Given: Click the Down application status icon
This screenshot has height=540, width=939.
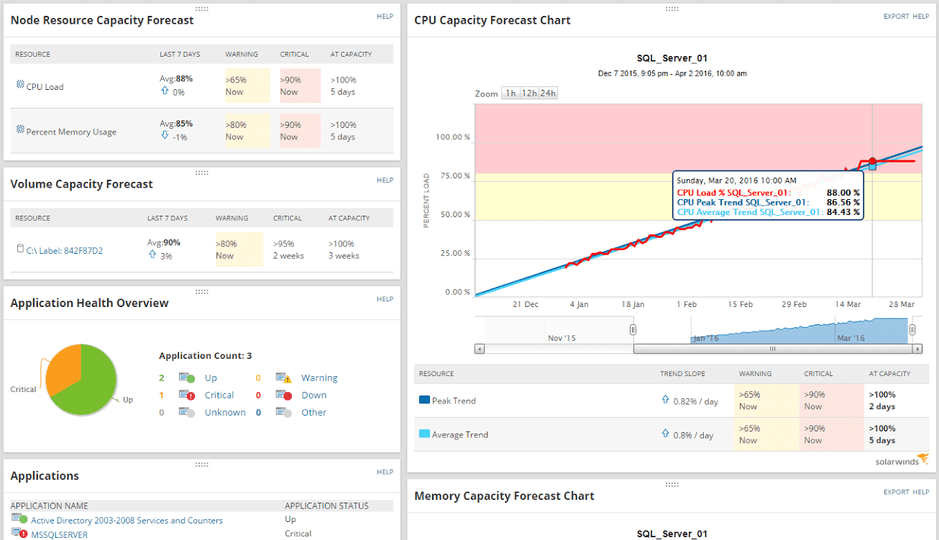Looking at the screenshot, I should pos(284,395).
